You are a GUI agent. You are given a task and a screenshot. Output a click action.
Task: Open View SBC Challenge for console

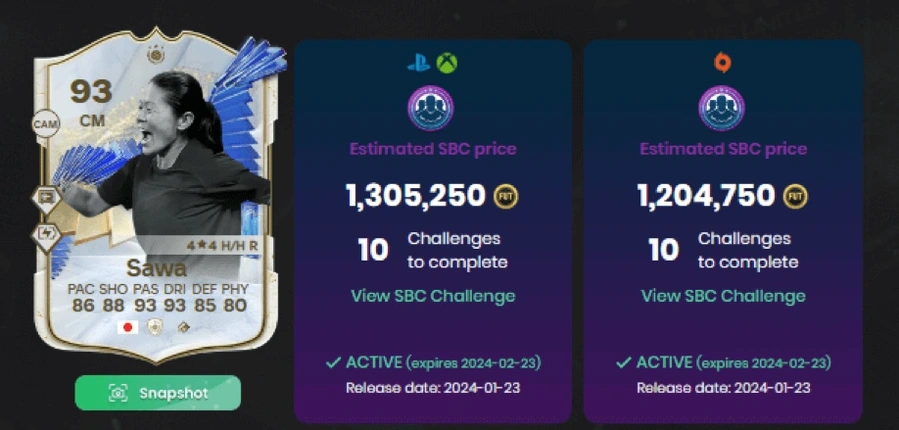pos(433,296)
